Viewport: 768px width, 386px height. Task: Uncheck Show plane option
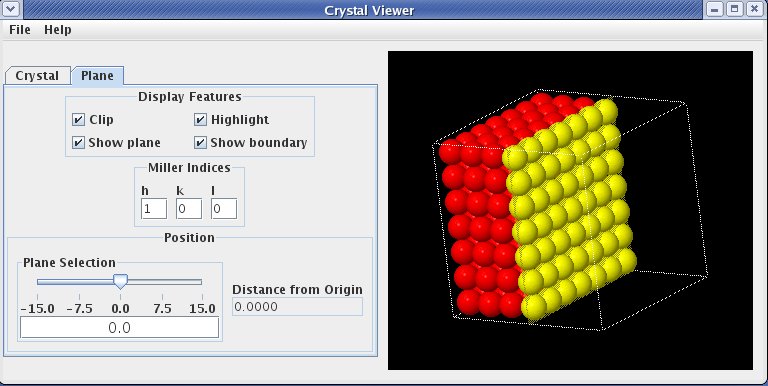[78, 143]
